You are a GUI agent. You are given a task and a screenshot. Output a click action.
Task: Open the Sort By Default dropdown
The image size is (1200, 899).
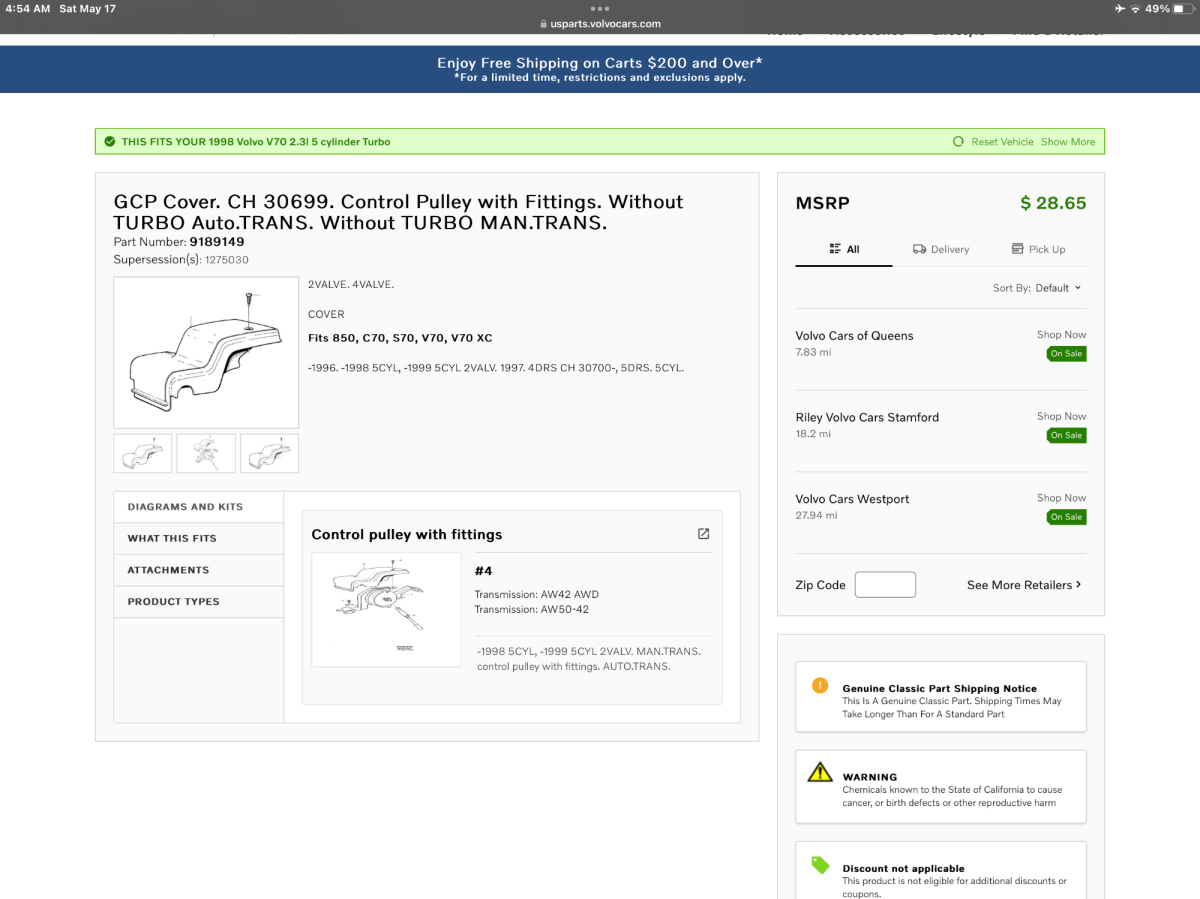[1040, 288]
